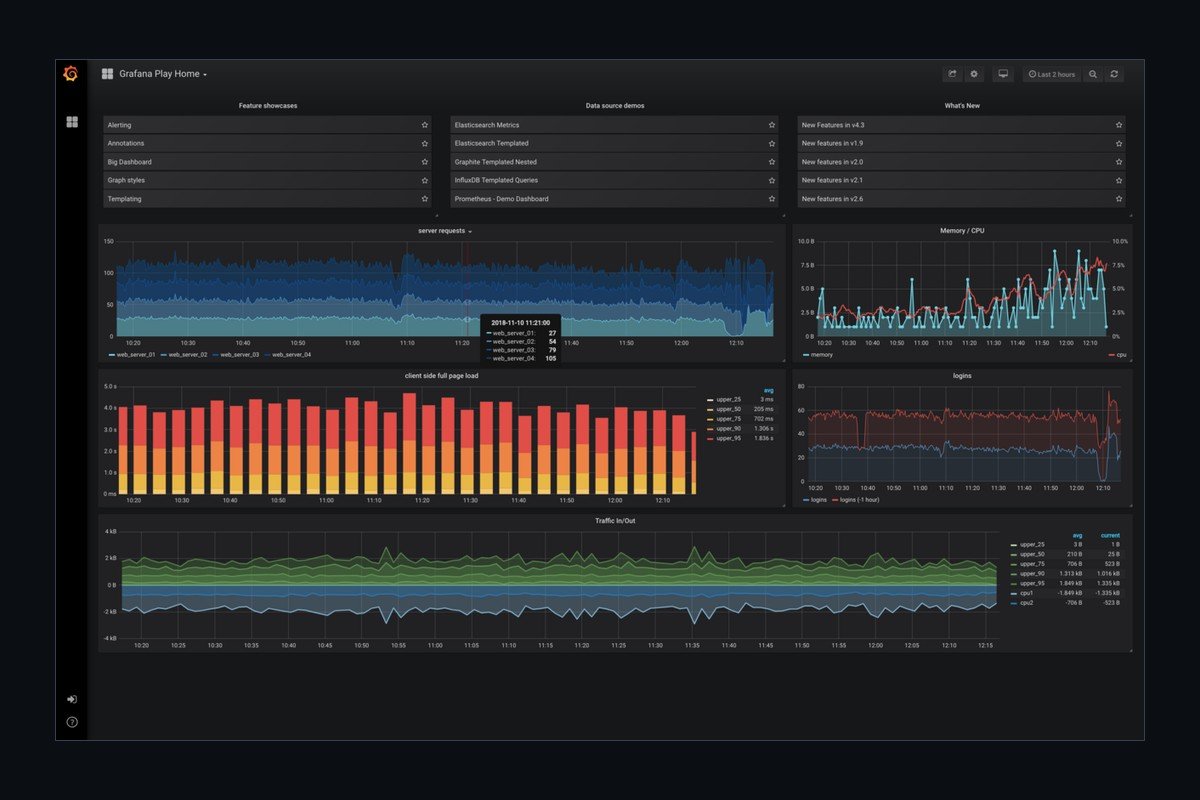Open the Grafana Play Home dashboard picker
This screenshot has width=1200, height=800.
pyautogui.click(x=154, y=74)
